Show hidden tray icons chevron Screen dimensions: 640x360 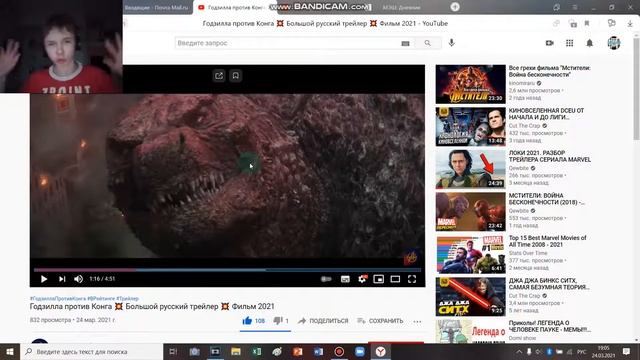pos(519,351)
